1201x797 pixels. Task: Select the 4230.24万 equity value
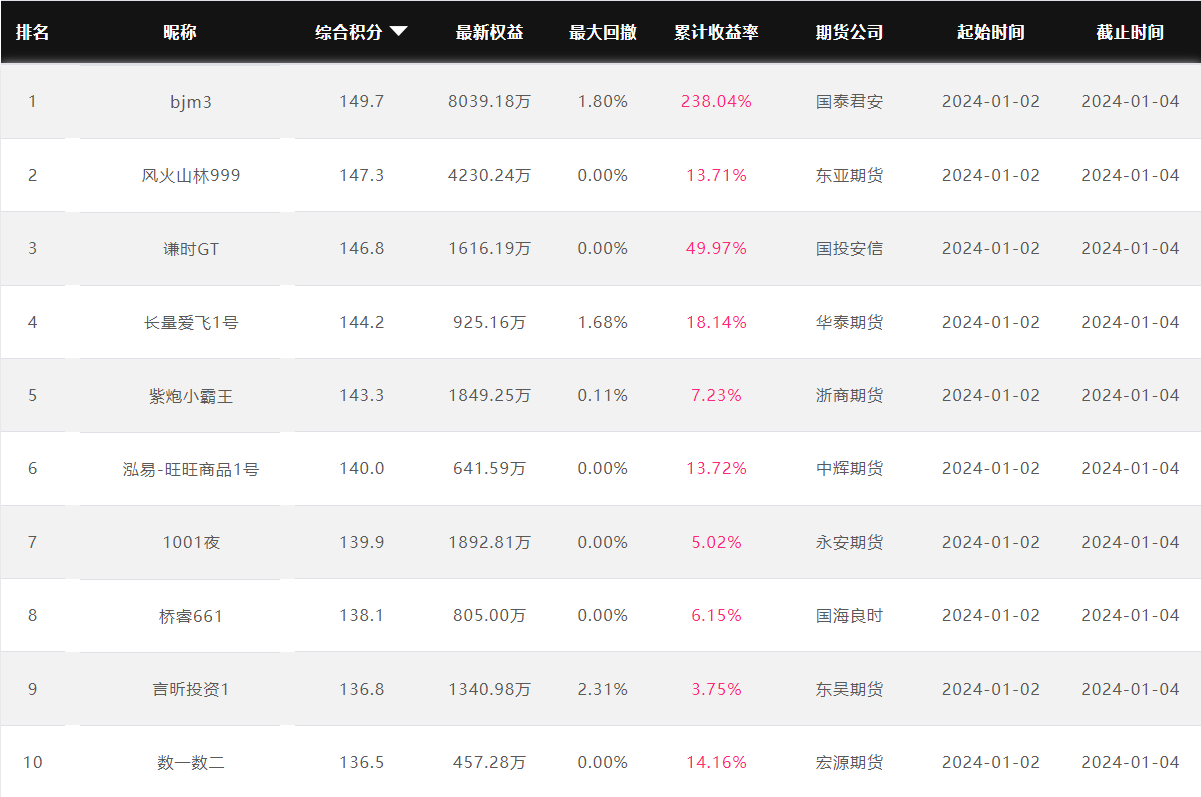490,175
